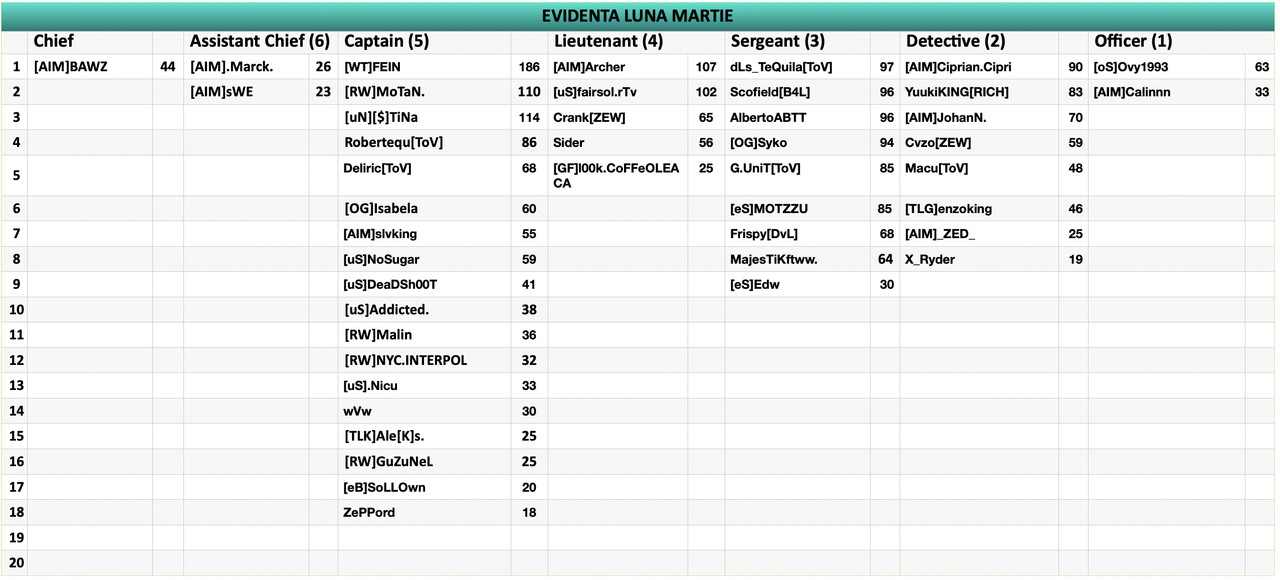The width and height of the screenshot is (1280, 580).
Task: Click the ZePPord cell
Action: [424, 512]
